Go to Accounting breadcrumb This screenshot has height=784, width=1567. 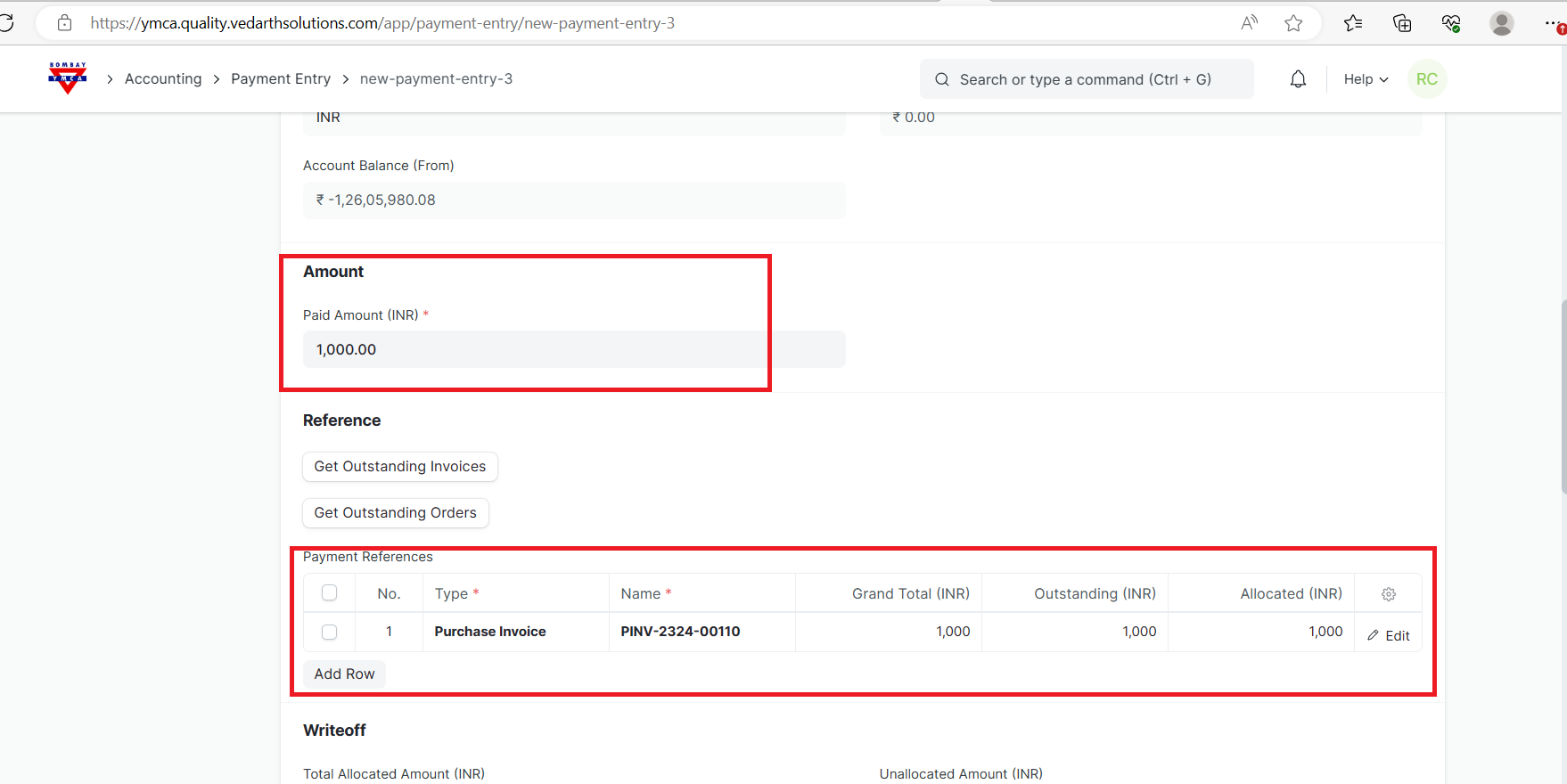(163, 79)
